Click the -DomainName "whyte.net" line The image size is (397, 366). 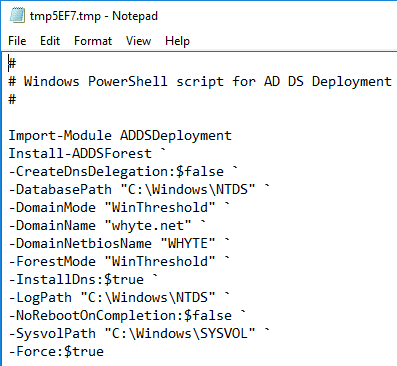click(x=107, y=225)
